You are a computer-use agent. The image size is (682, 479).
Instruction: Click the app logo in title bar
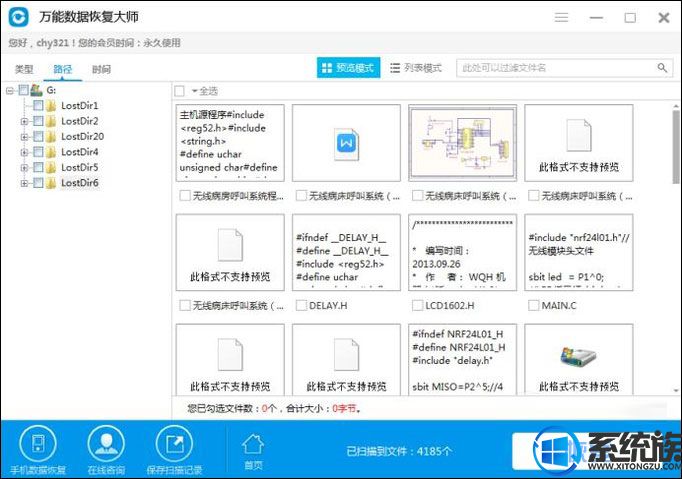(x=18, y=17)
